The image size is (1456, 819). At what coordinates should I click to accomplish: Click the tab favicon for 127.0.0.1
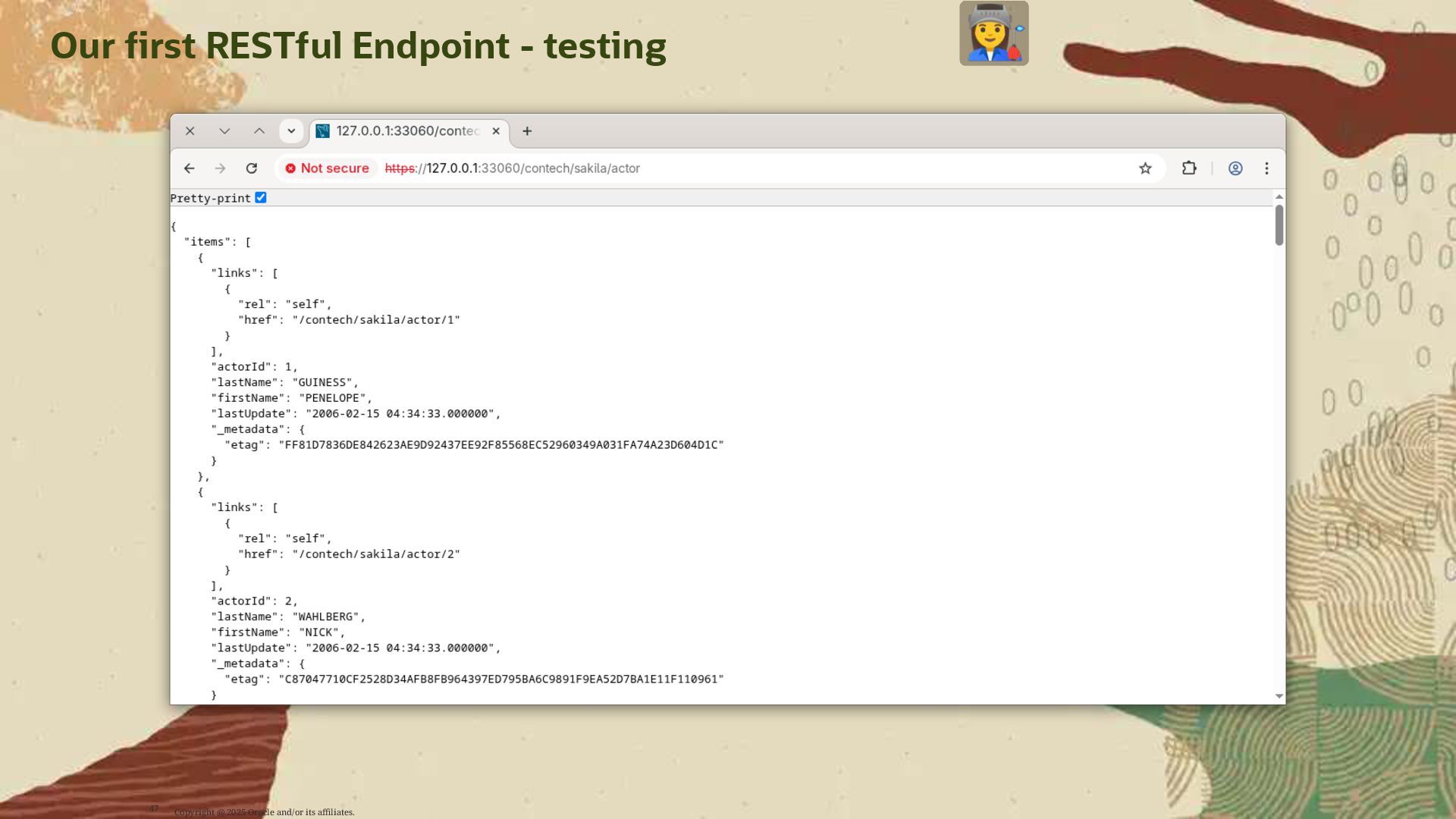pos(323,131)
